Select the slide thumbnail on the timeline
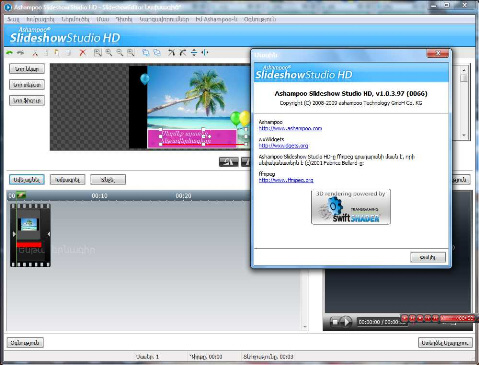The width and height of the screenshot is (479, 365). click(30, 235)
